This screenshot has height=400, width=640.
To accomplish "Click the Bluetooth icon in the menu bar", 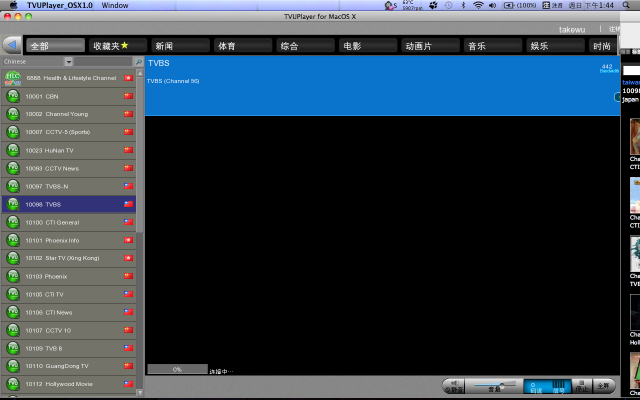I will coord(463,5).
